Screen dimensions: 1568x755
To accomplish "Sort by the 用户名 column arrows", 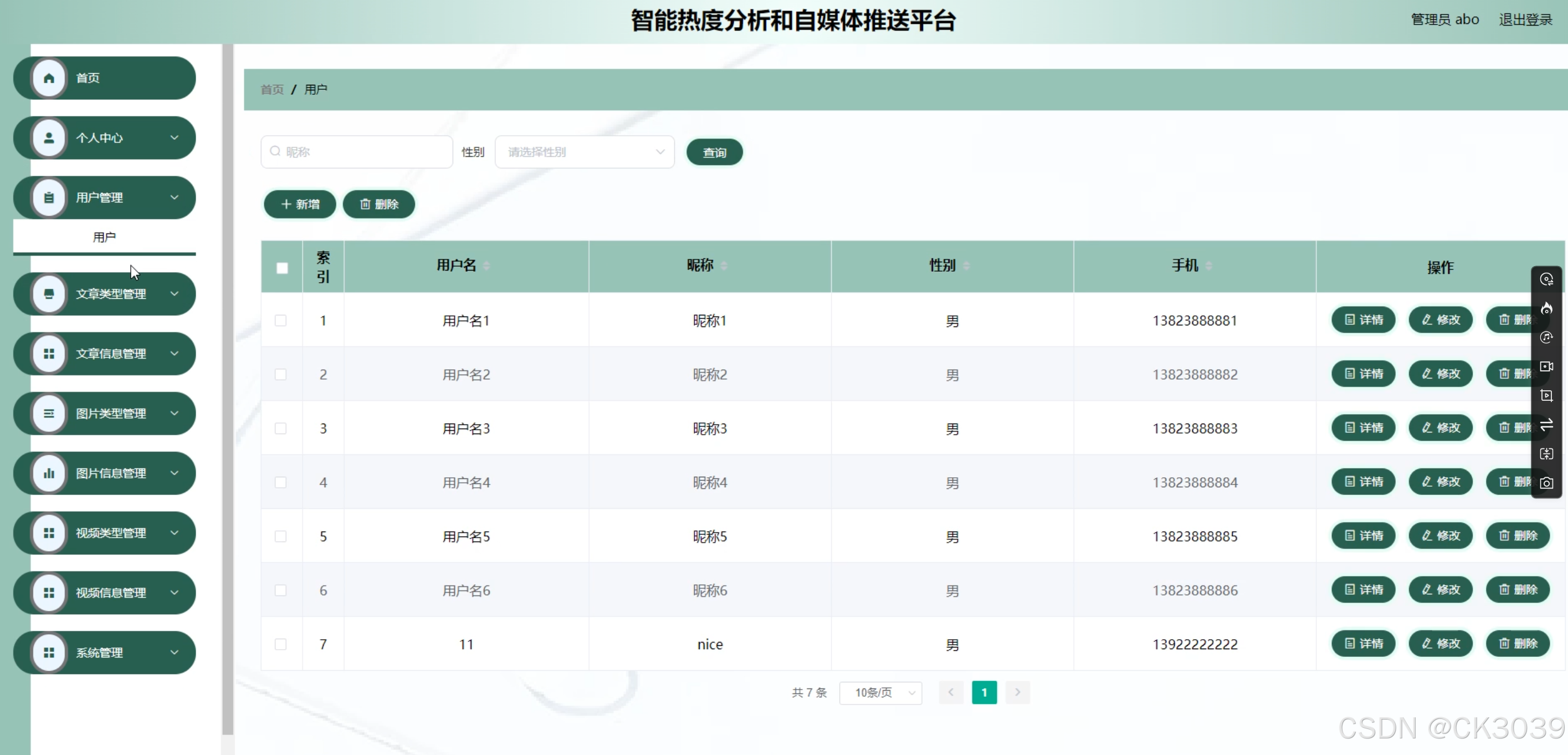I will point(486,266).
